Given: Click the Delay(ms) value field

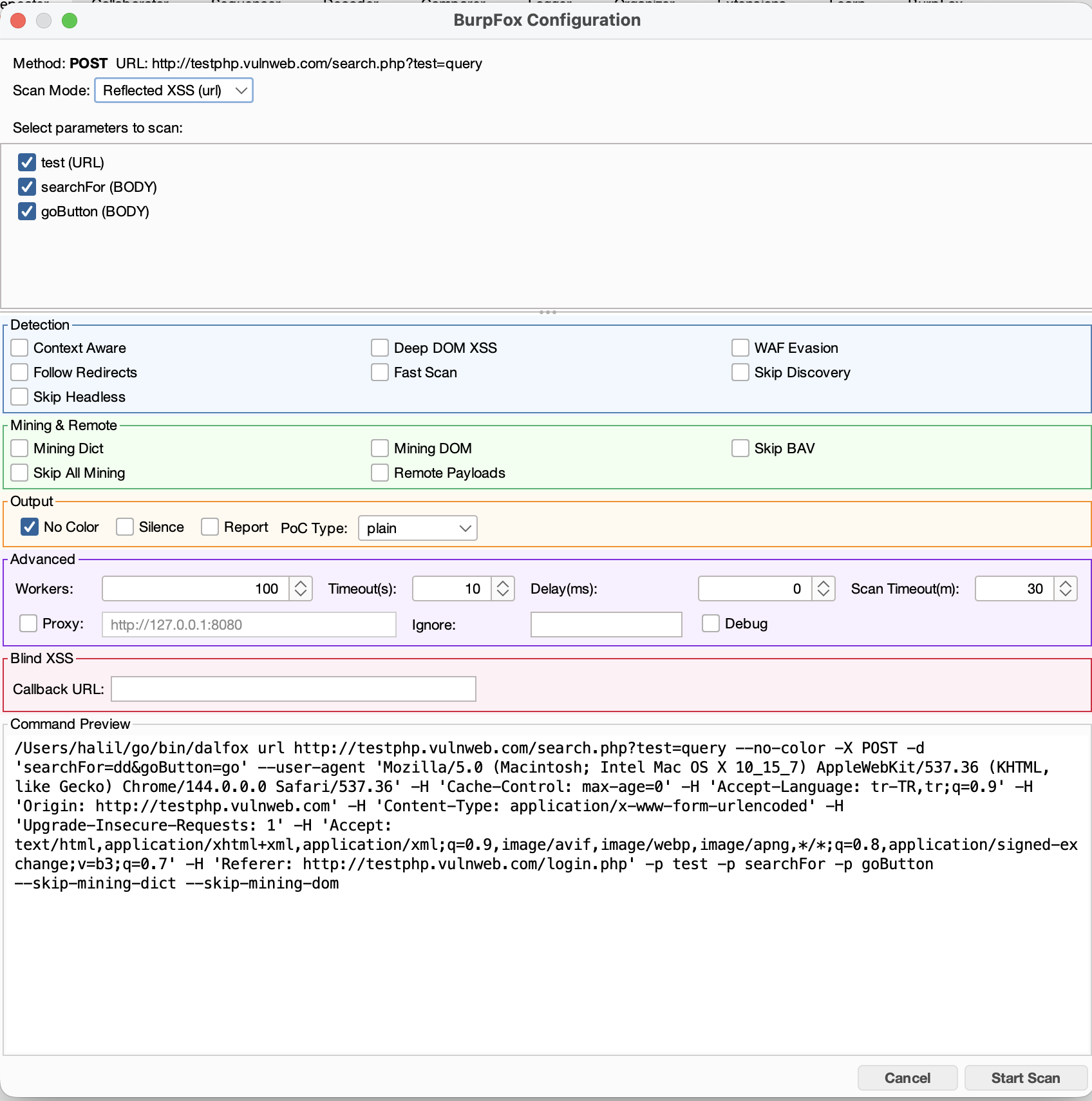Looking at the screenshot, I should coord(755,588).
